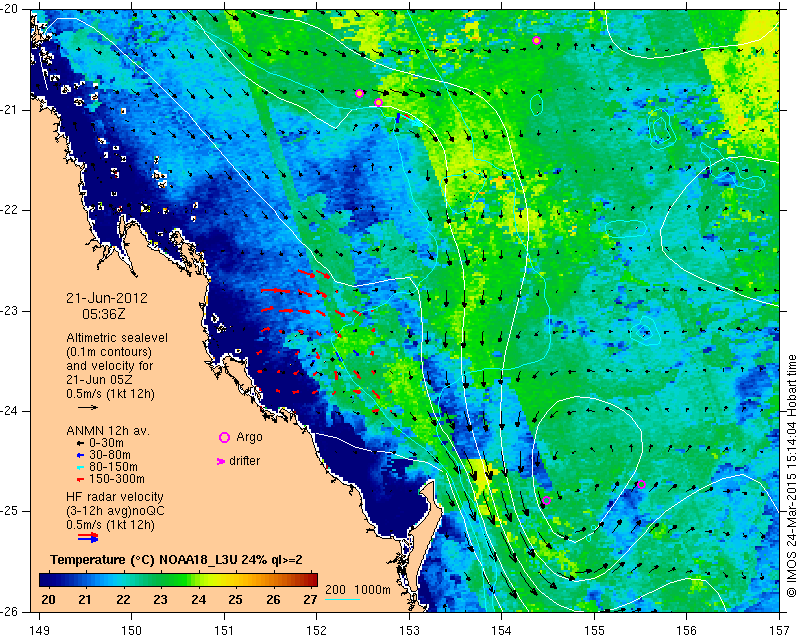Click the latitude axis label '-20'
This screenshot has height=640, width=800.
tap(11, 10)
